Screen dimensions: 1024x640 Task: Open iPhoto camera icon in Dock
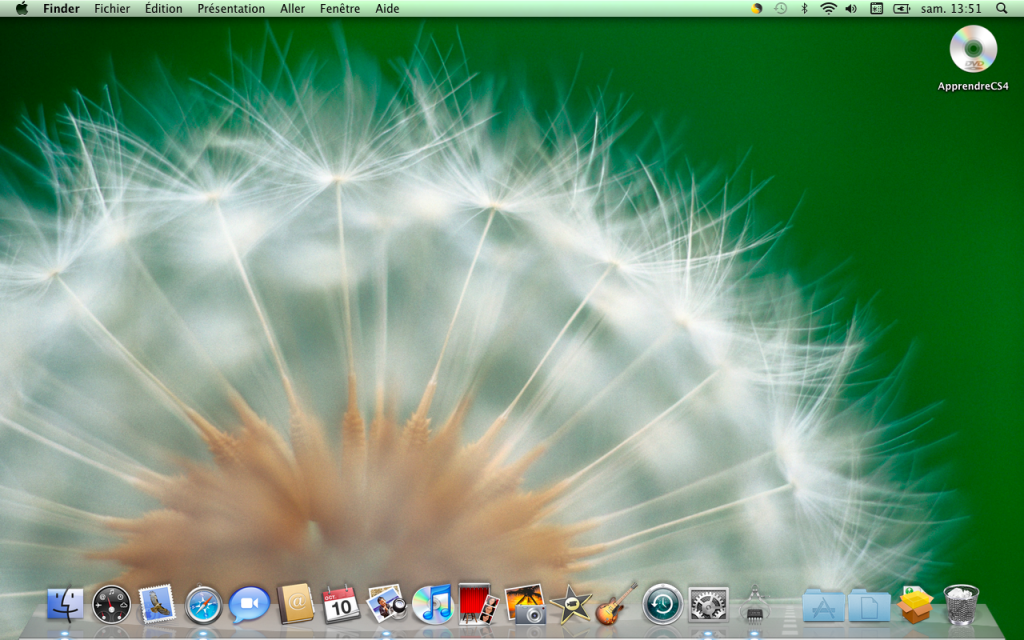525,604
